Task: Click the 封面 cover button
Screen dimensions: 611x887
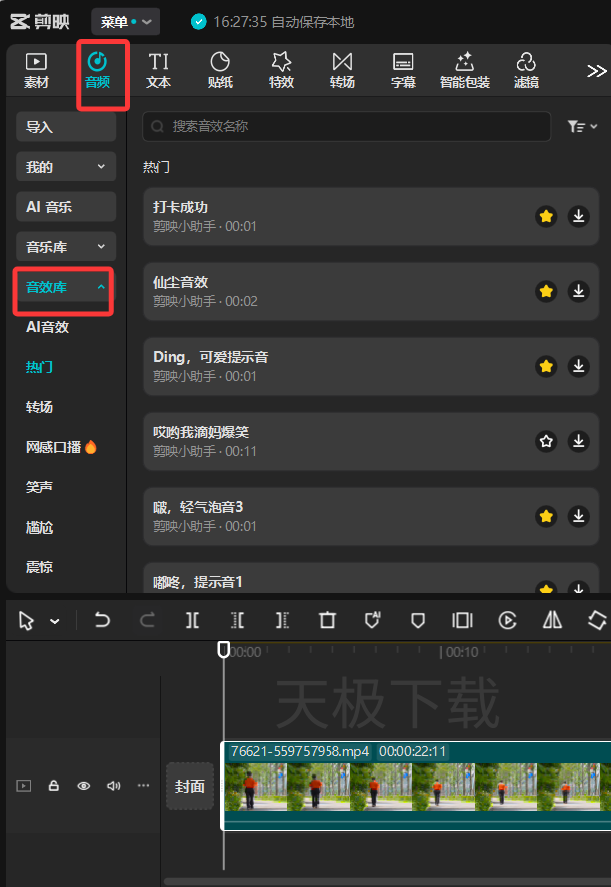Action: pos(190,786)
